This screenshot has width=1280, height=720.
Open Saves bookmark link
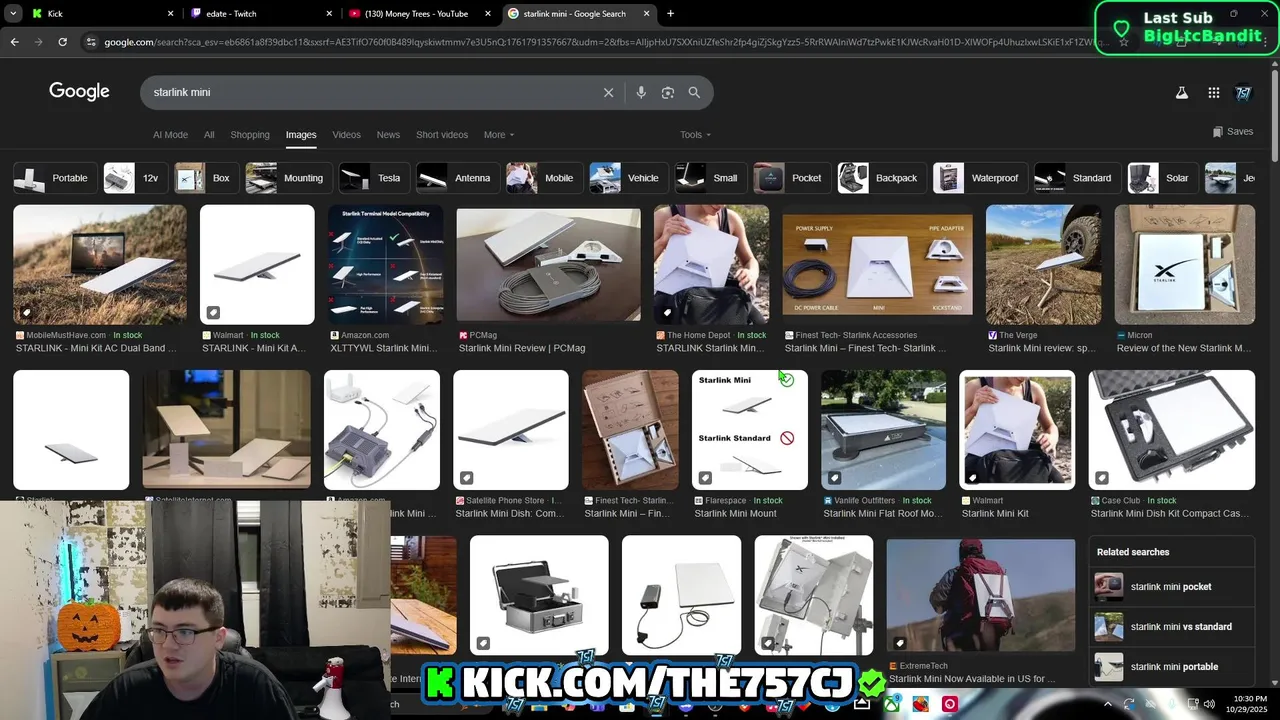(1233, 132)
